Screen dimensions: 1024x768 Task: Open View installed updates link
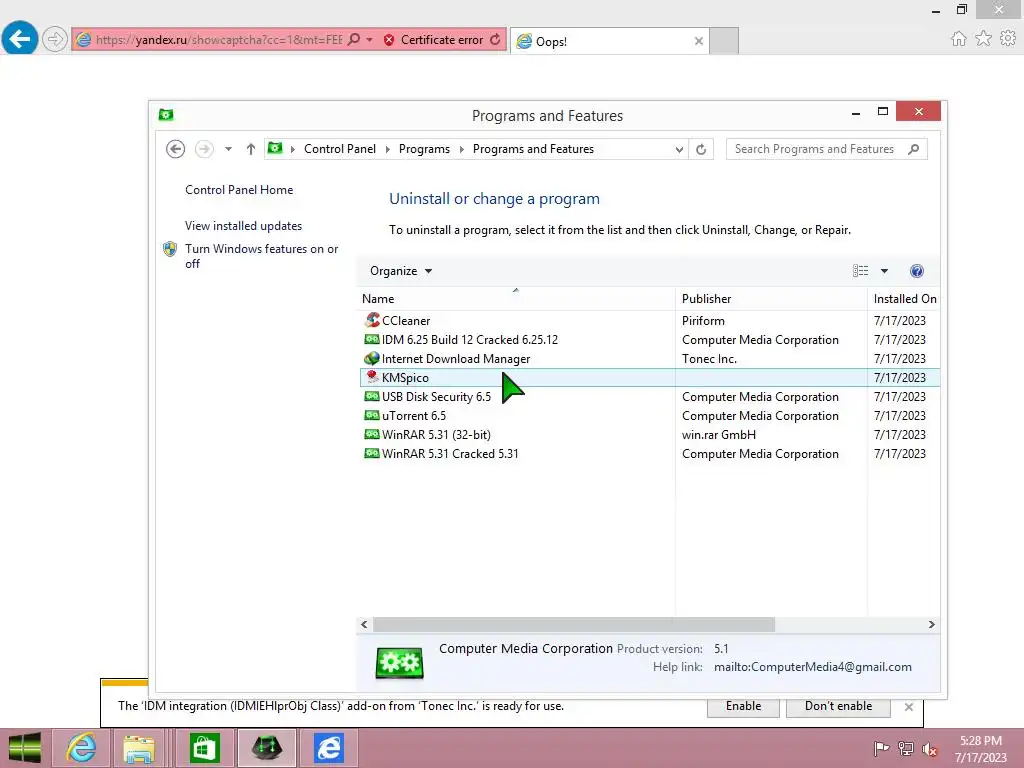coord(243,225)
